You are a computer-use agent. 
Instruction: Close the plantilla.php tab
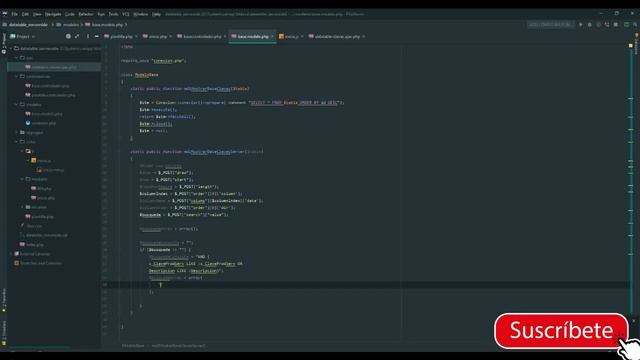[x=136, y=36]
